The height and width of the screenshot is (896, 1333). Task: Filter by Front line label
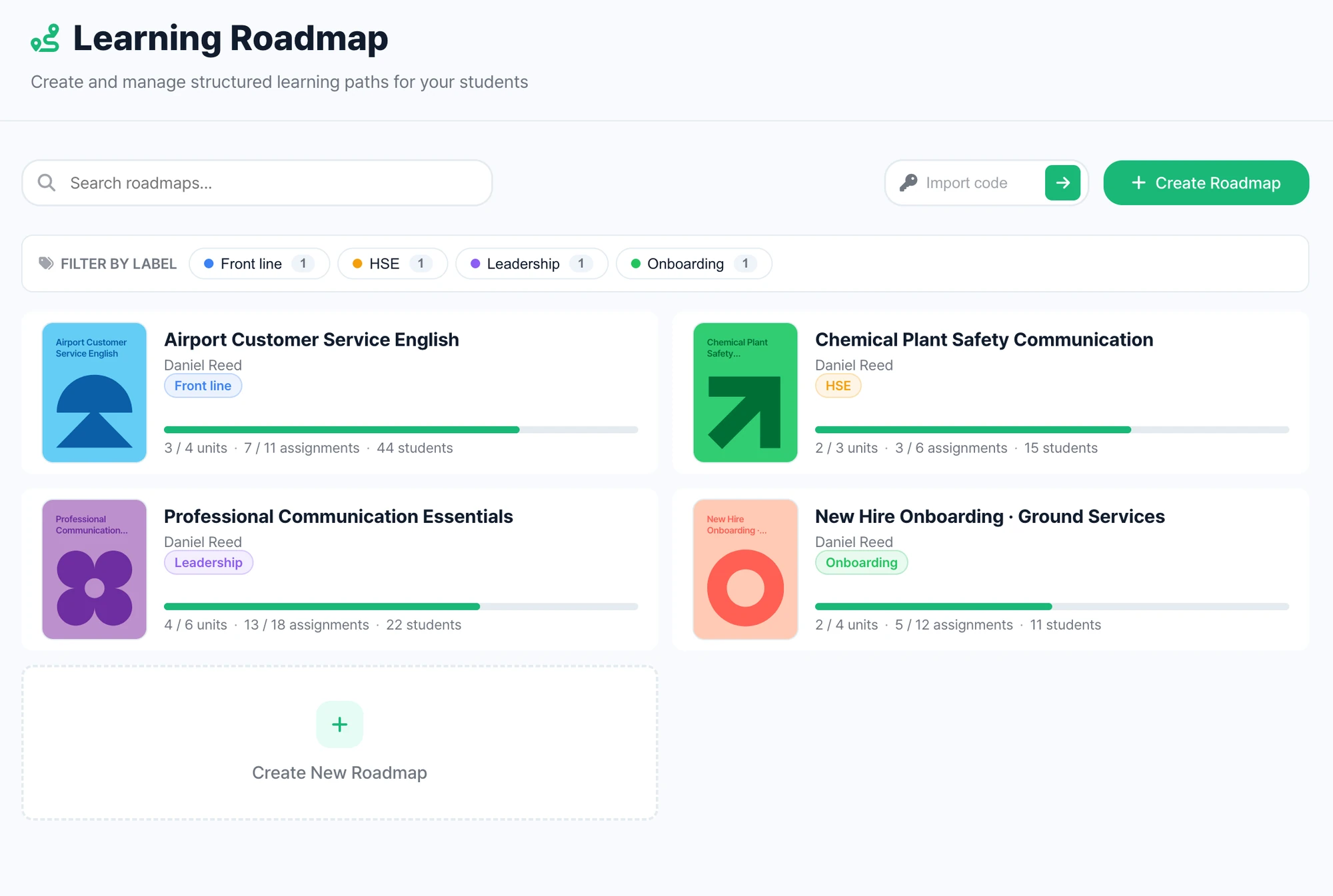pyautogui.click(x=259, y=264)
